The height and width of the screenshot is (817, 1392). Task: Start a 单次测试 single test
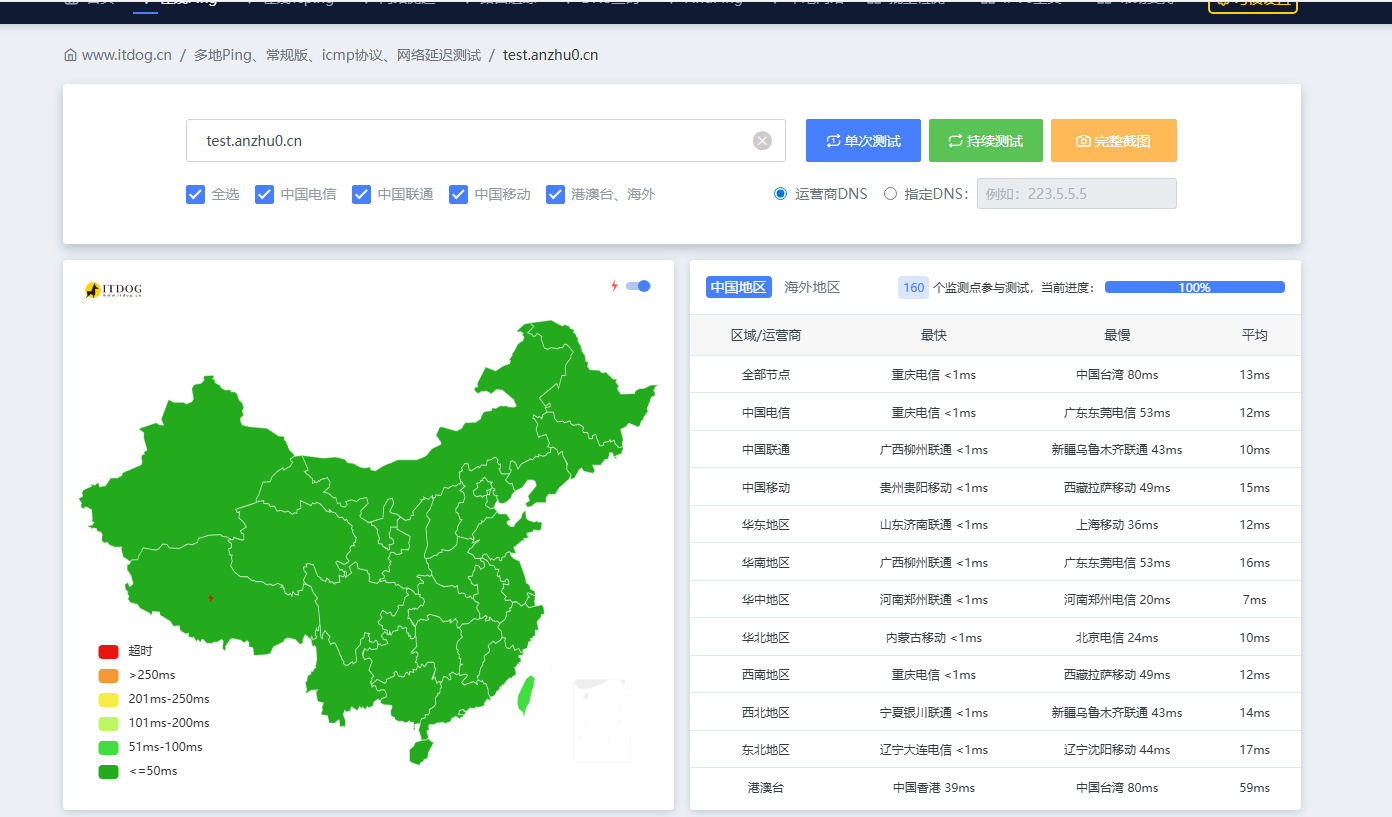[x=863, y=141]
